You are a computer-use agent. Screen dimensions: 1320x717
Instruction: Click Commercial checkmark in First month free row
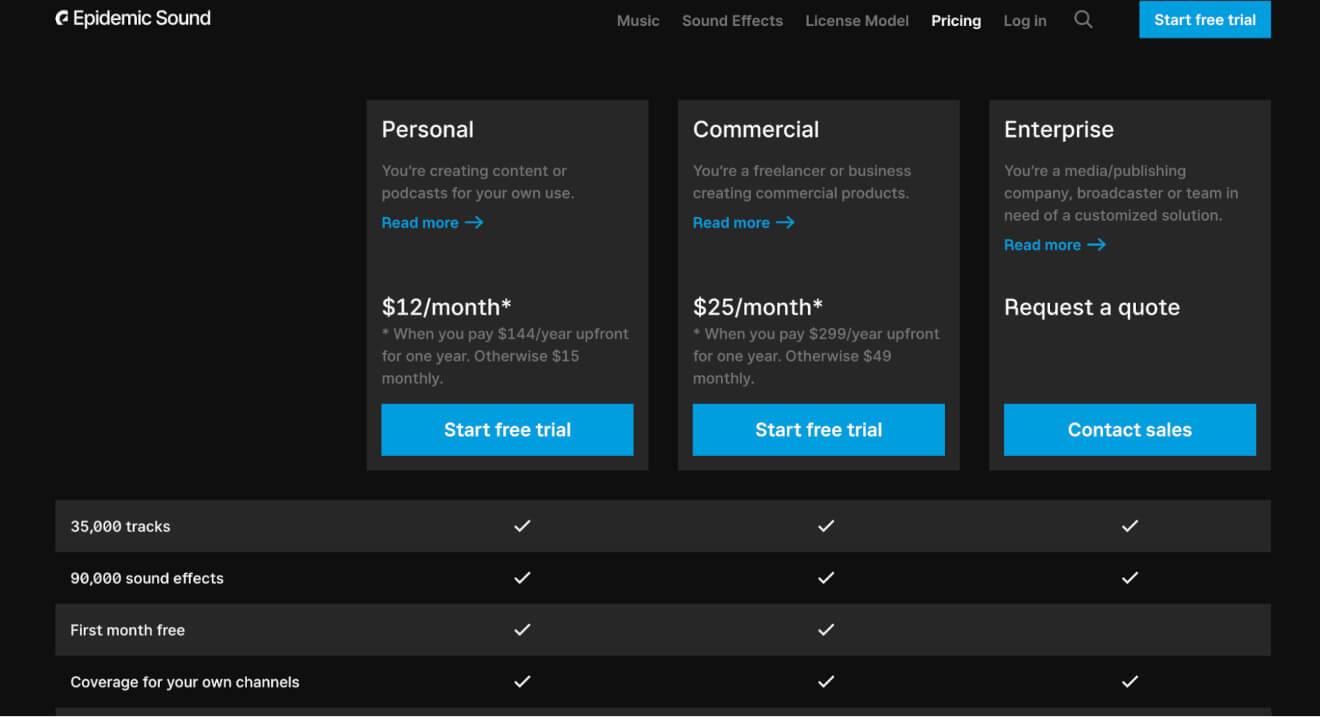(826, 630)
